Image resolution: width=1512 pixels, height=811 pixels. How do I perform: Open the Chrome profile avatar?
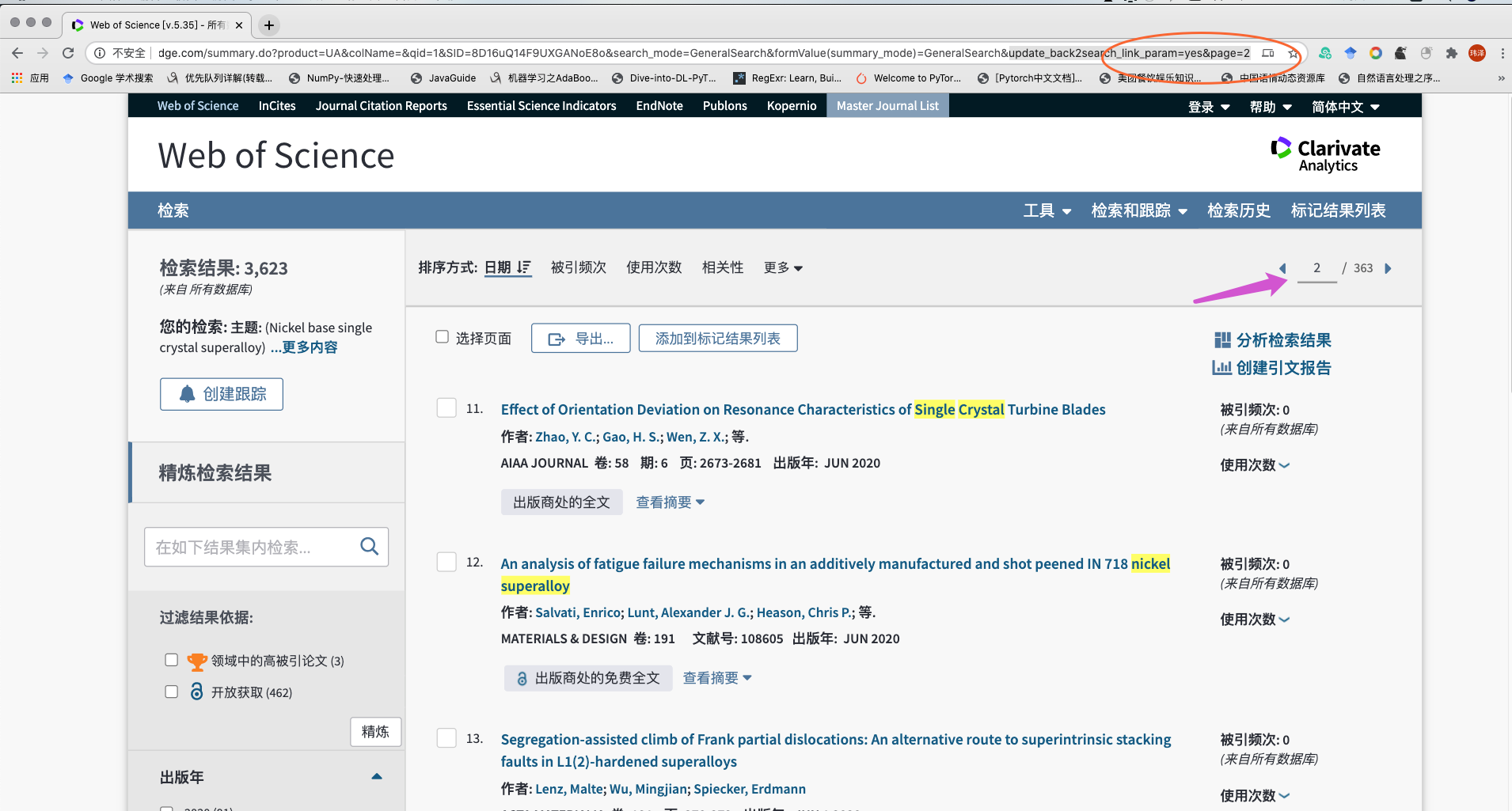click(x=1477, y=53)
